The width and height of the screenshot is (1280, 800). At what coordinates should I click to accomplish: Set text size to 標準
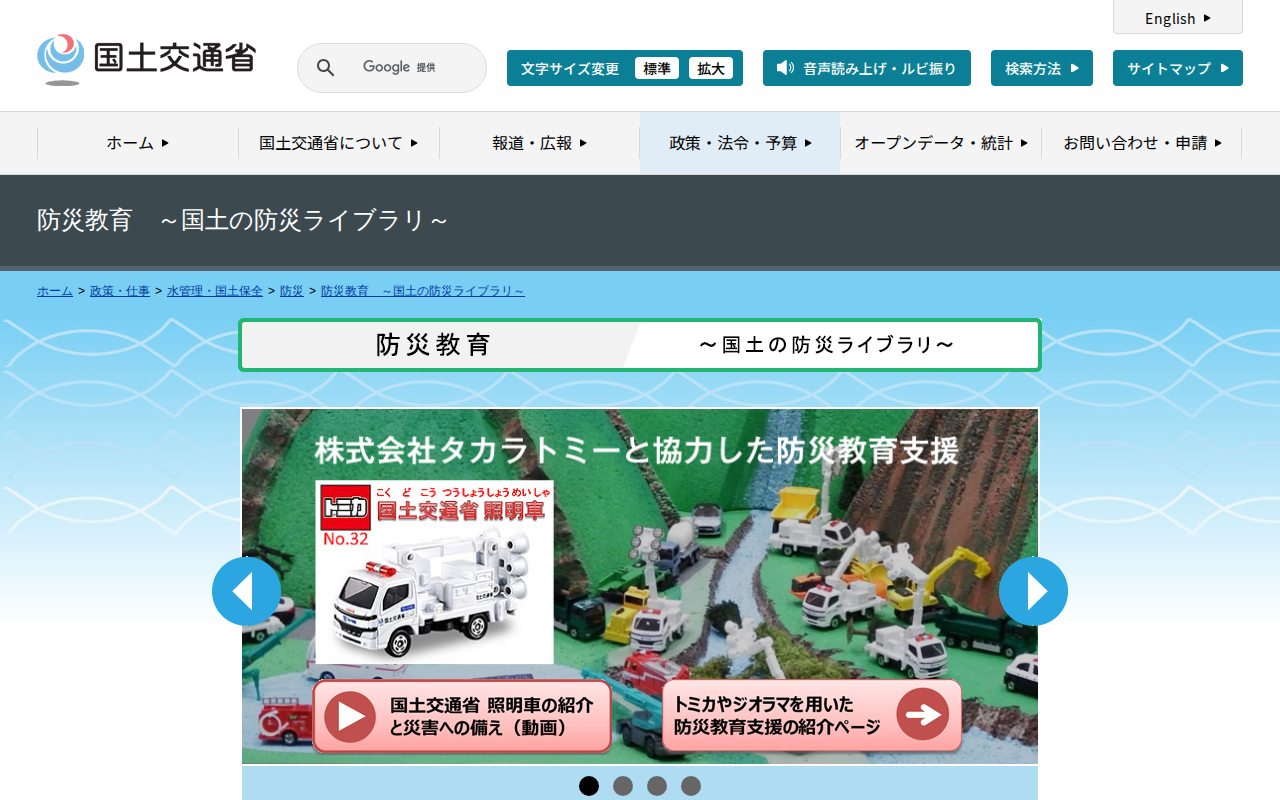point(657,68)
